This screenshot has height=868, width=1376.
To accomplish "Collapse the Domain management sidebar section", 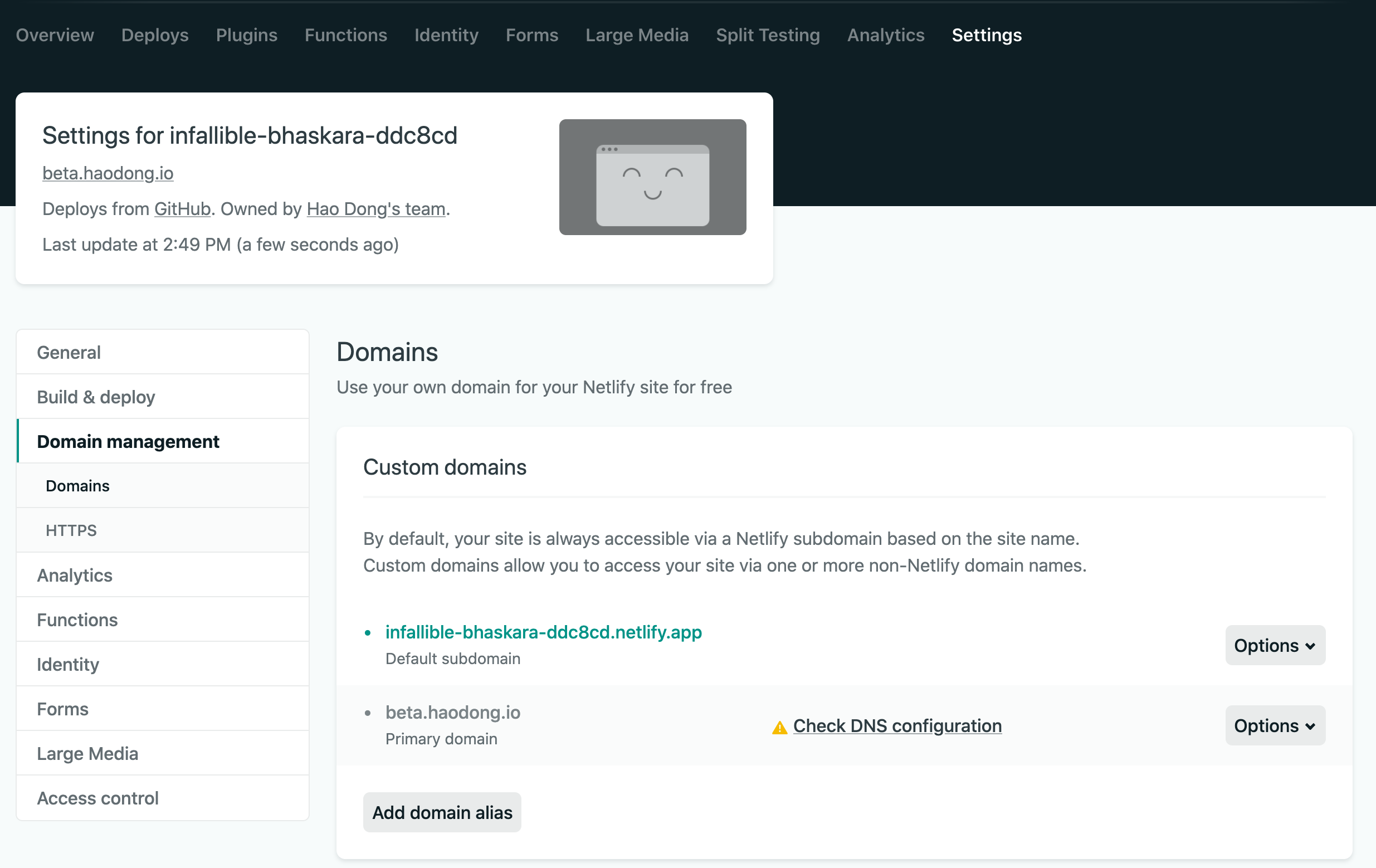I will 128,442.
